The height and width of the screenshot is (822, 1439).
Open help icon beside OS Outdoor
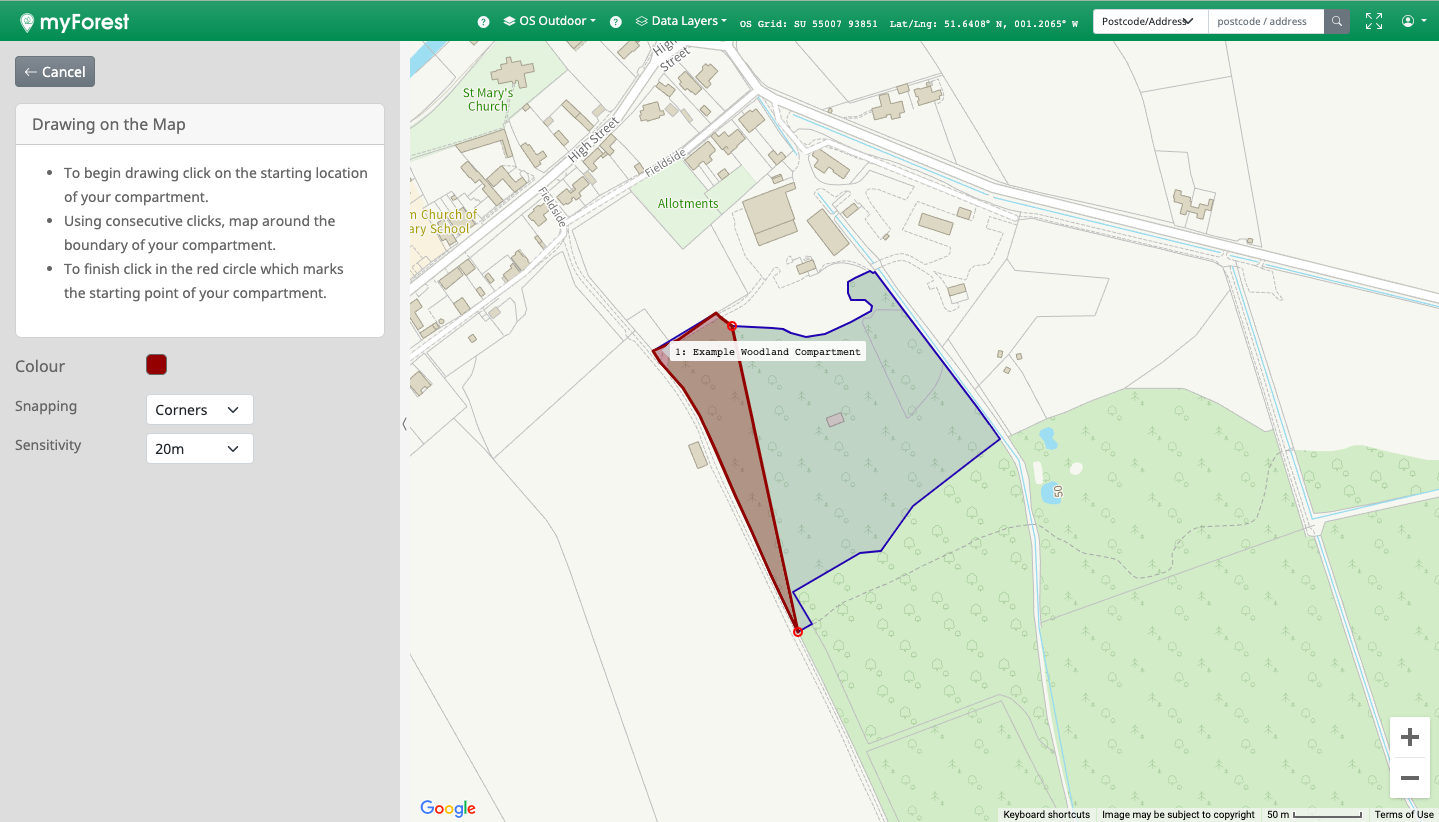pos(483,22)
